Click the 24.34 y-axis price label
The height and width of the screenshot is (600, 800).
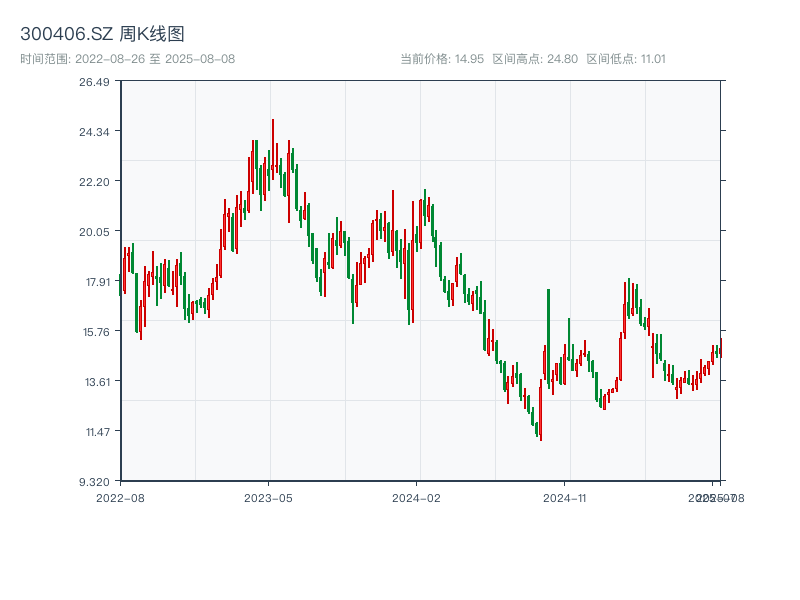click(x=94, y=132)
